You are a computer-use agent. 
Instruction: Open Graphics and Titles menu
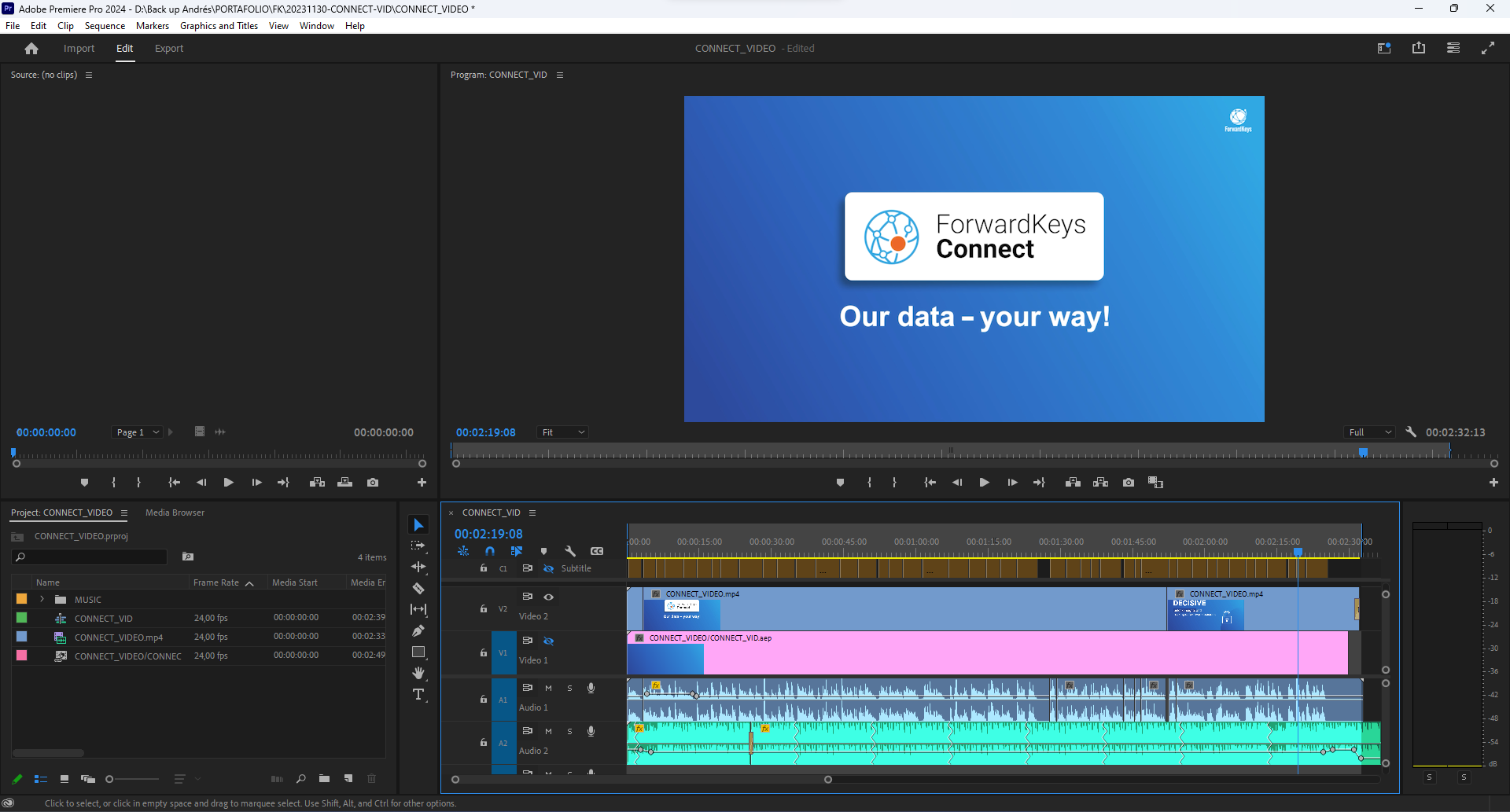point(219,26)
